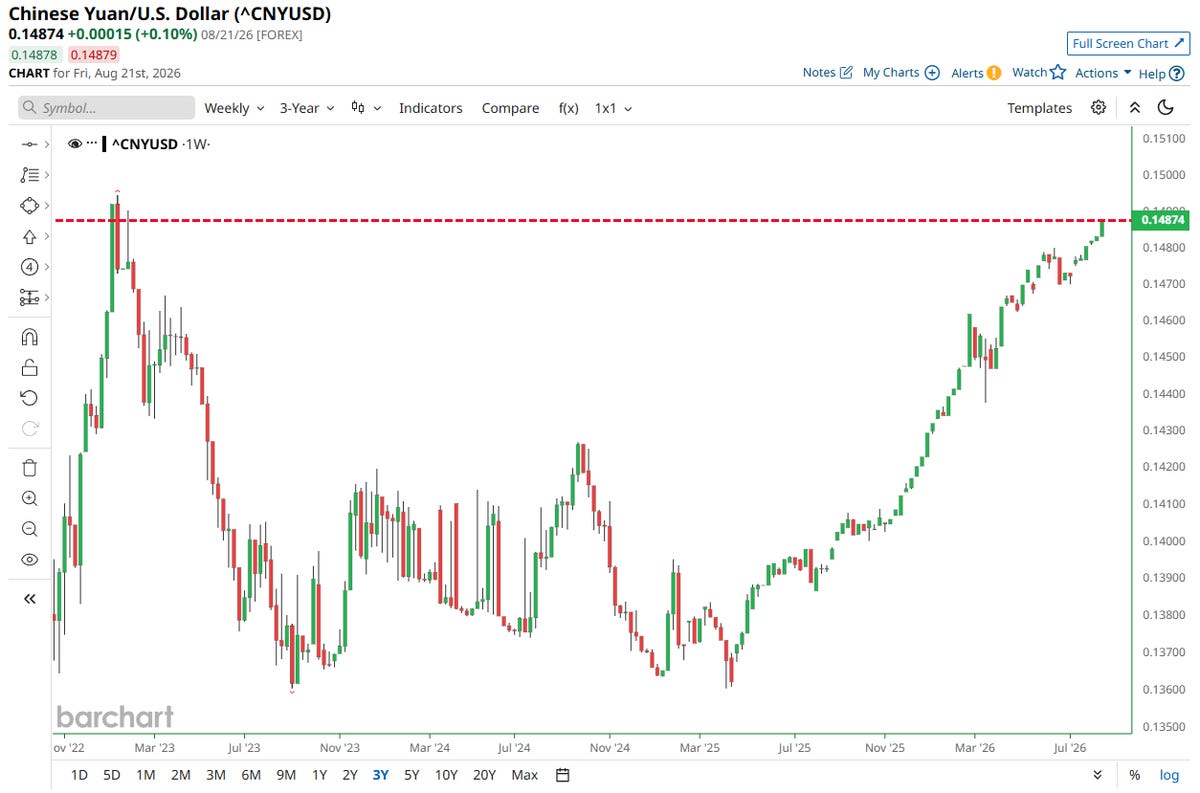The image size is (1200, 793).
Task: Select the 10Y range tab
Action: (446, 775)
